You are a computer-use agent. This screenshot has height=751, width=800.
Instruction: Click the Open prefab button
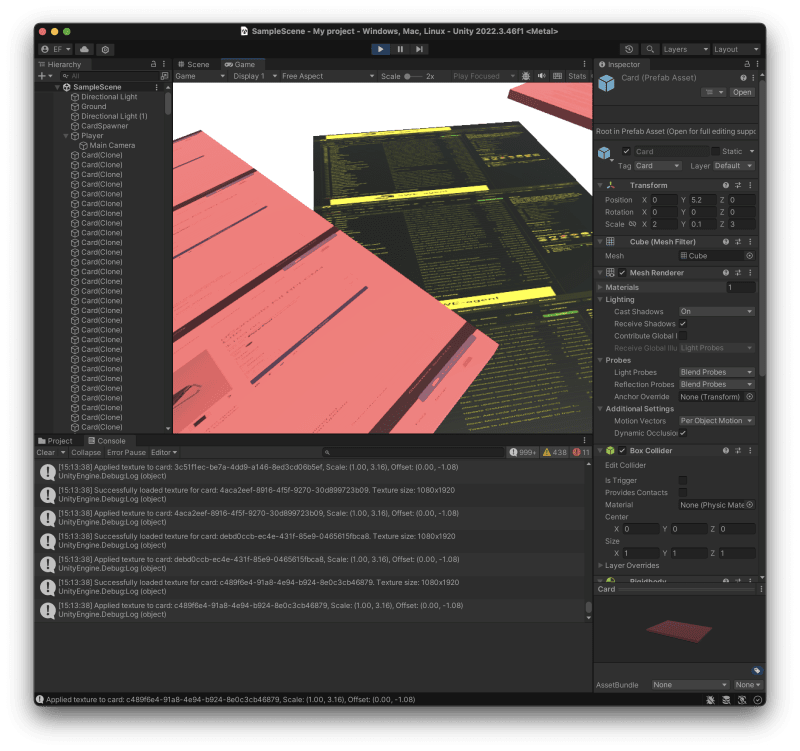pos(742,92)
